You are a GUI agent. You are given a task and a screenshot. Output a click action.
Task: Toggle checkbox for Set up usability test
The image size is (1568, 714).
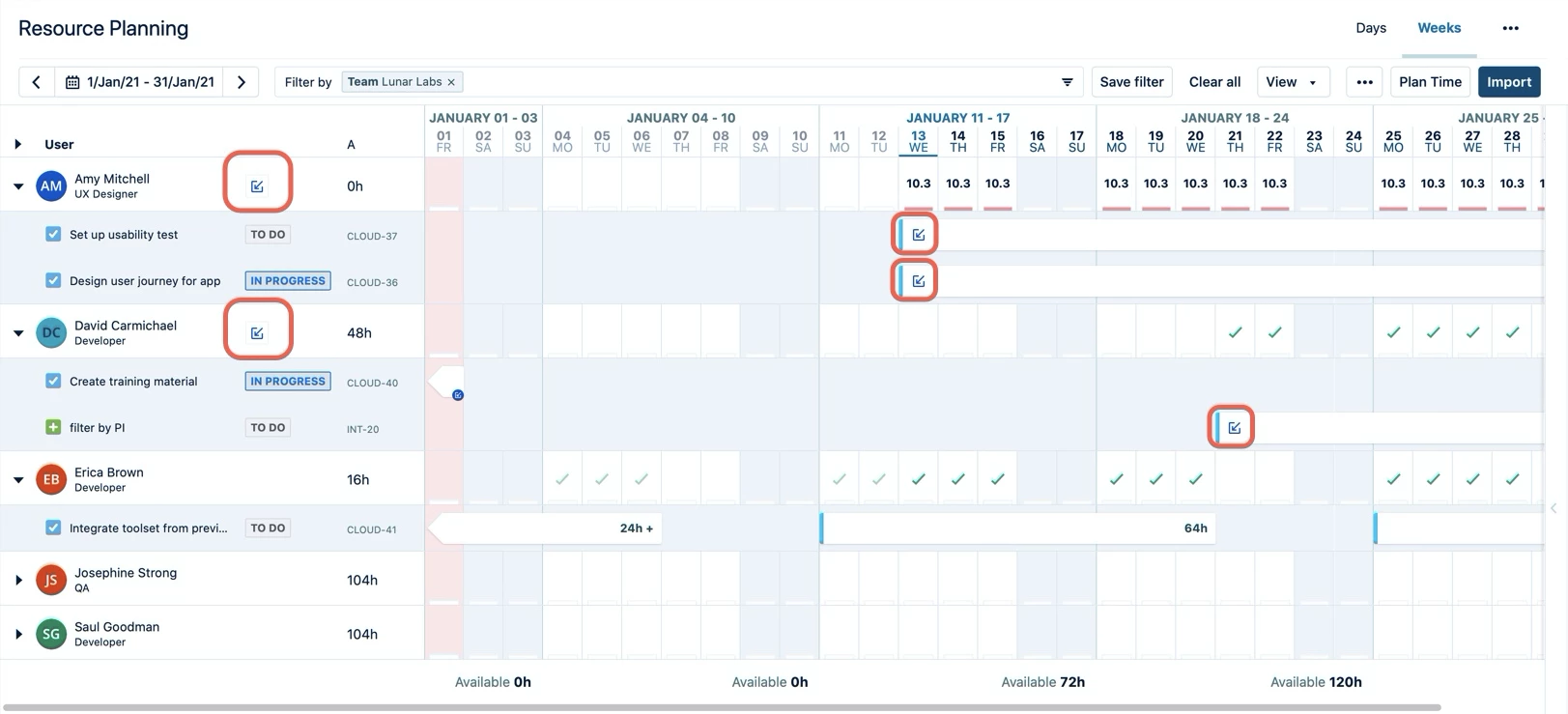point(53,234)
